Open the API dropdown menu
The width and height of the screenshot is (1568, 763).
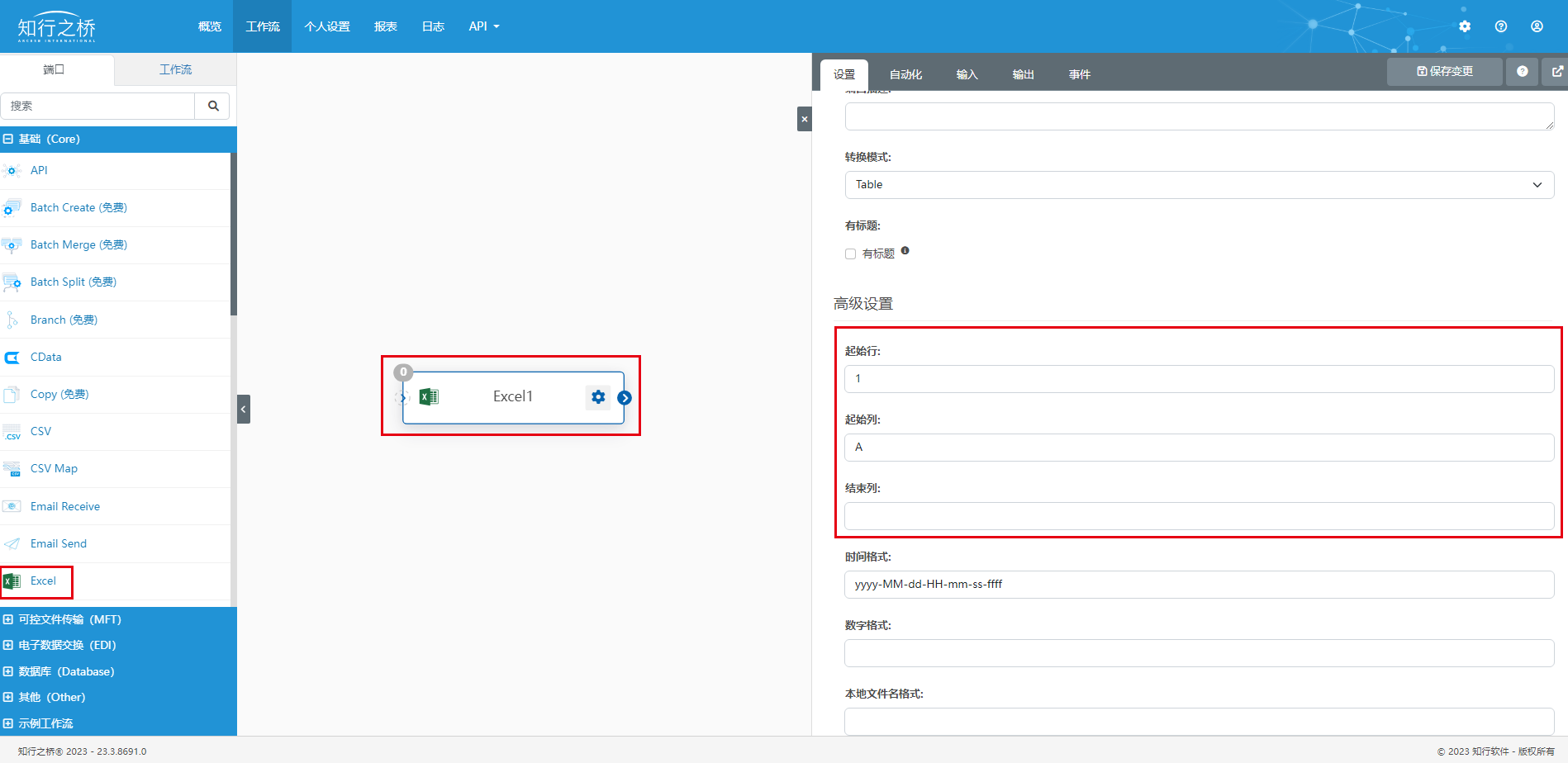(483, 26)
